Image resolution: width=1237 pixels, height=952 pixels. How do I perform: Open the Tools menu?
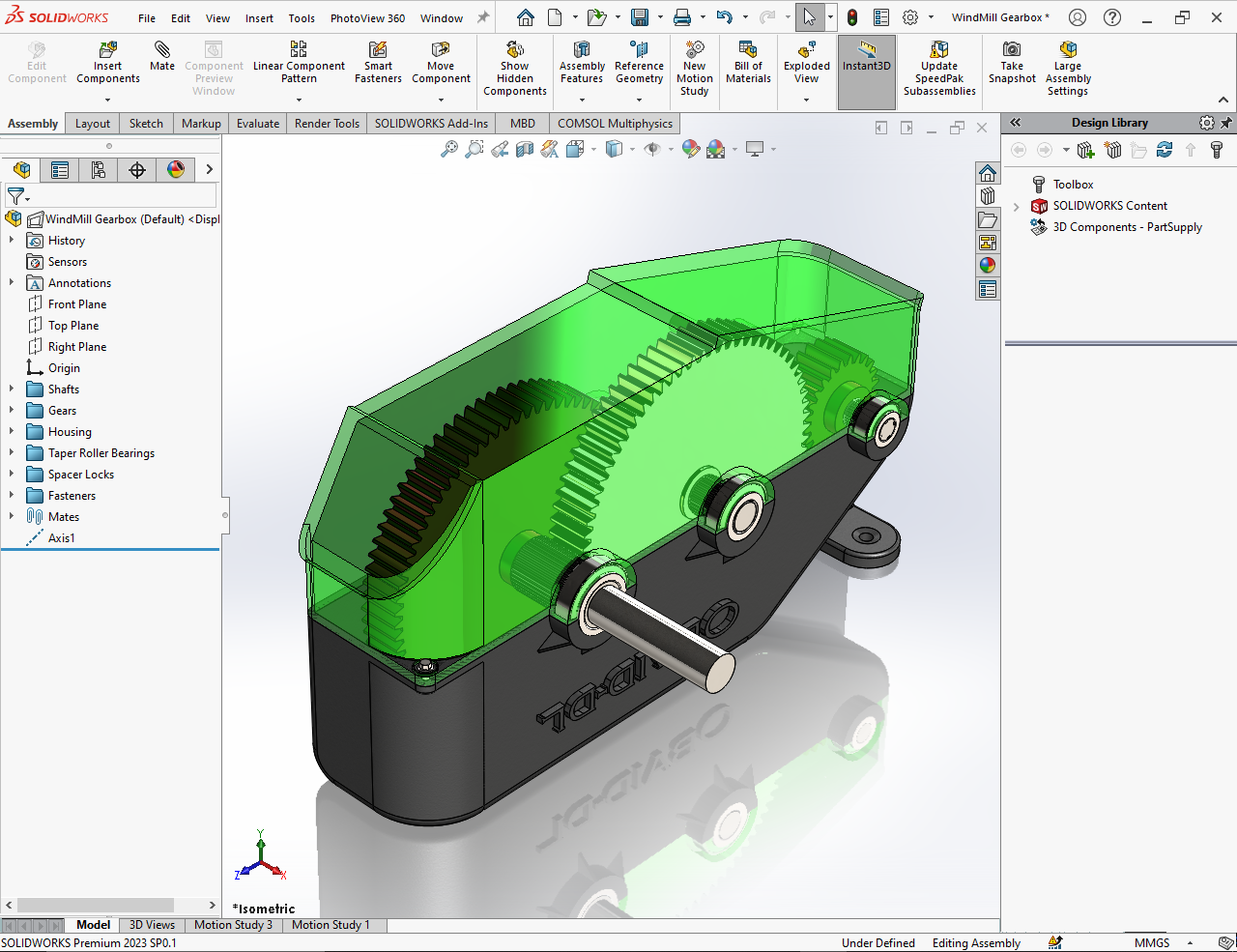point(302,18)
